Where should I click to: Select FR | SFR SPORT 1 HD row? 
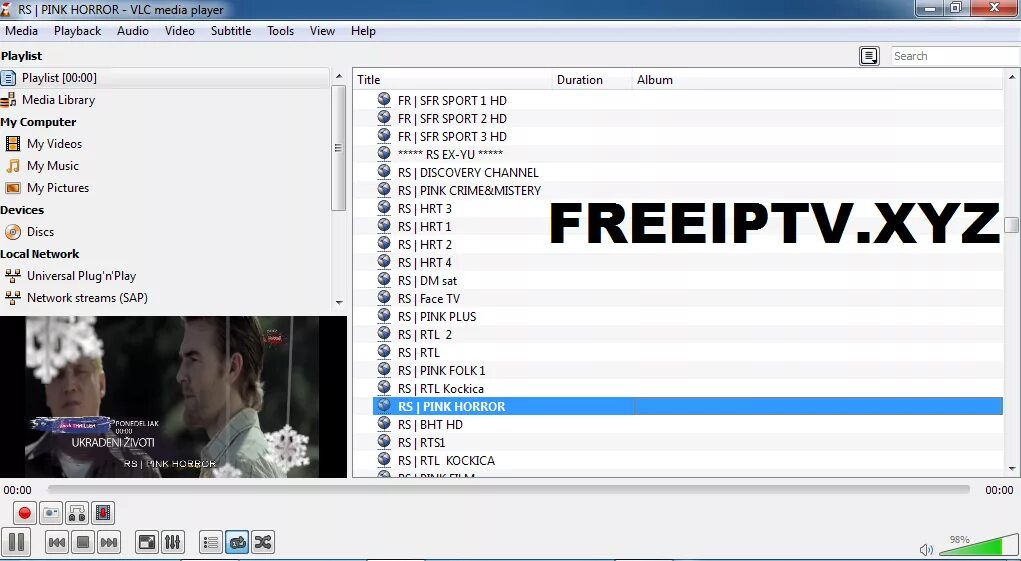(688, 100)
